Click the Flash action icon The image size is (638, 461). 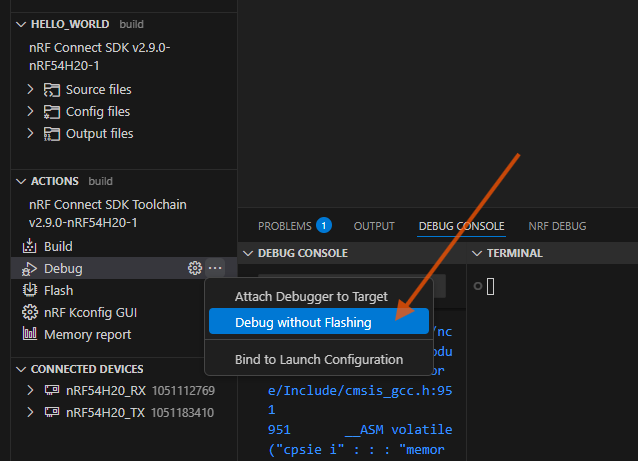point(29,290)
